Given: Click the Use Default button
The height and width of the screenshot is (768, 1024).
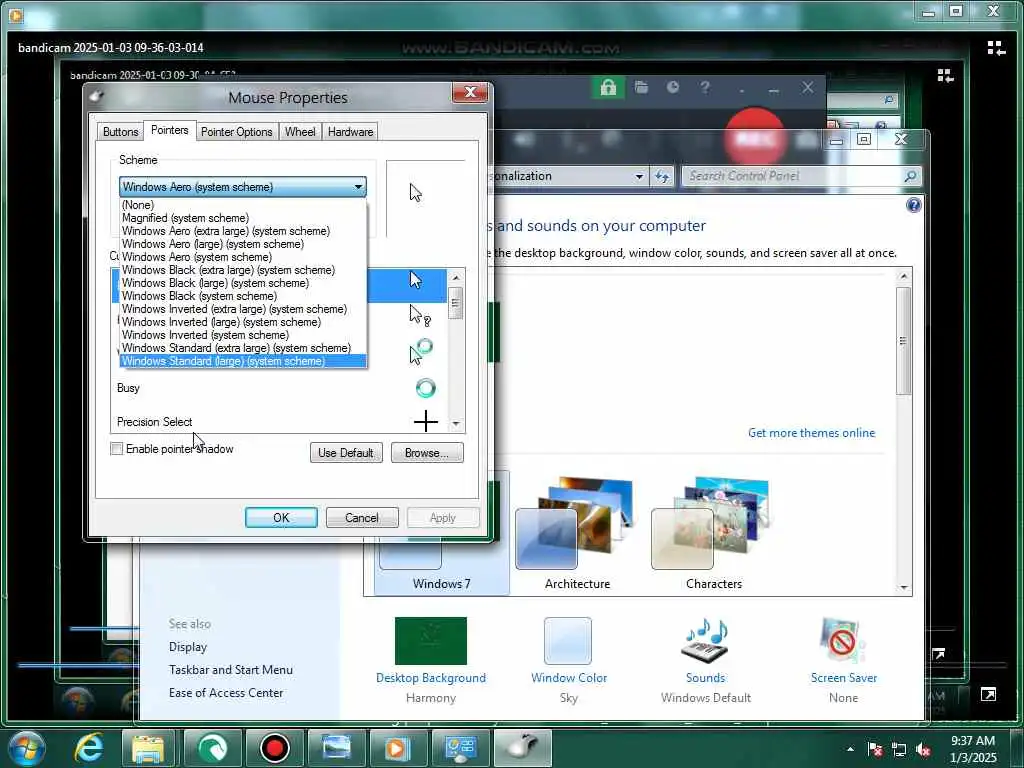Looking at the screenshot, I should tap(346, 453).
